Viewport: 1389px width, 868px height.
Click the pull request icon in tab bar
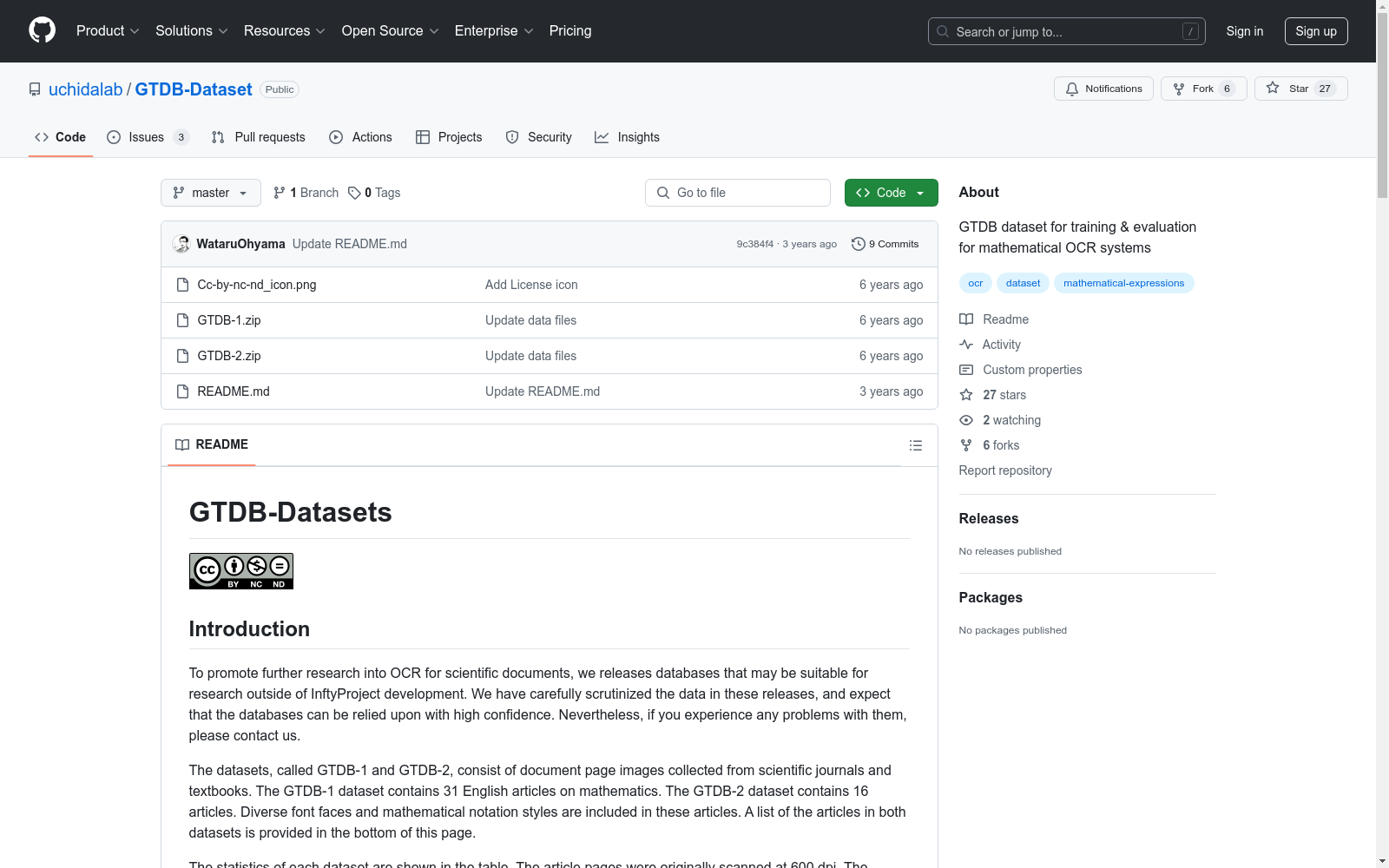tap(218, 137)
